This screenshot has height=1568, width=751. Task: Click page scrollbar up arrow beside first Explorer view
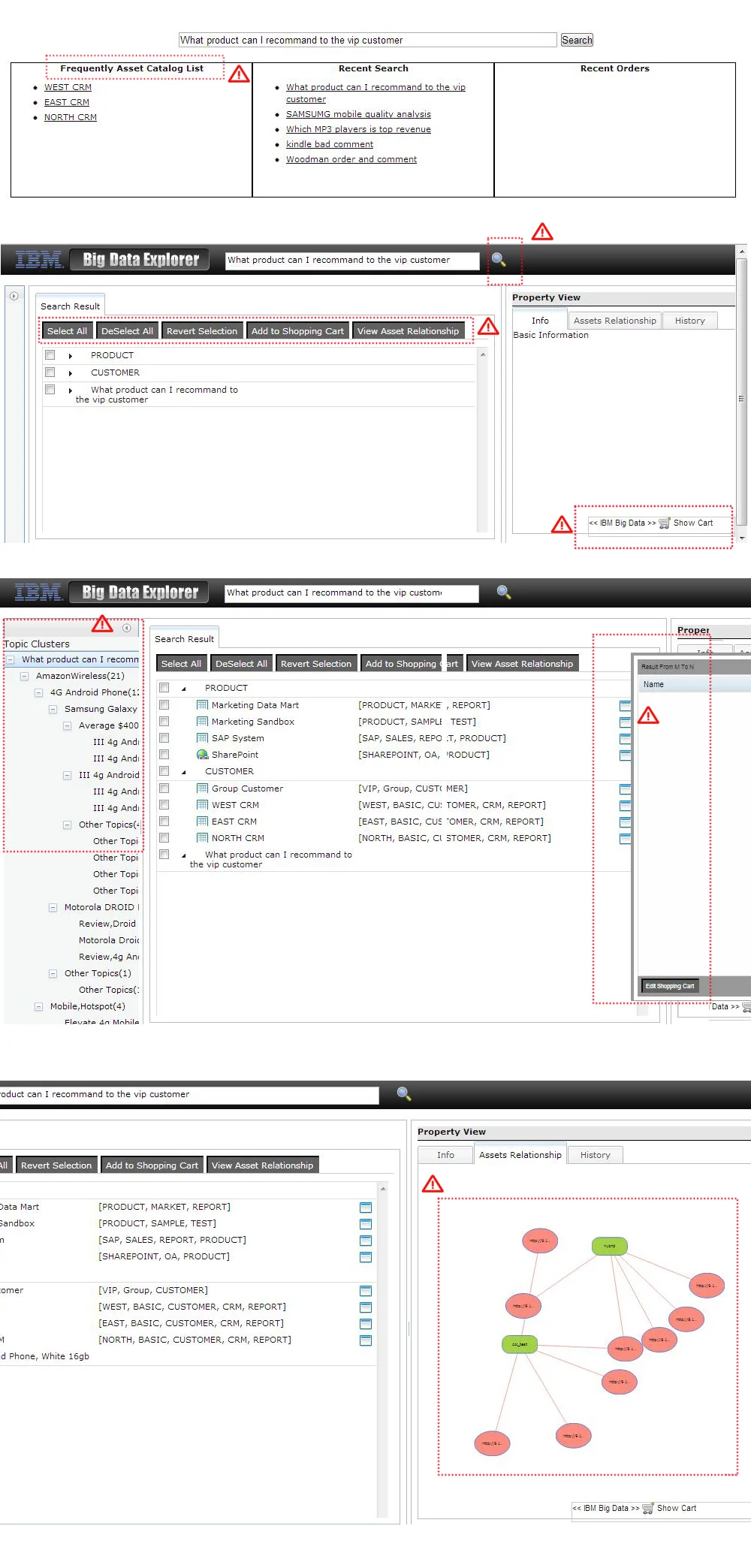click(742, 252)
